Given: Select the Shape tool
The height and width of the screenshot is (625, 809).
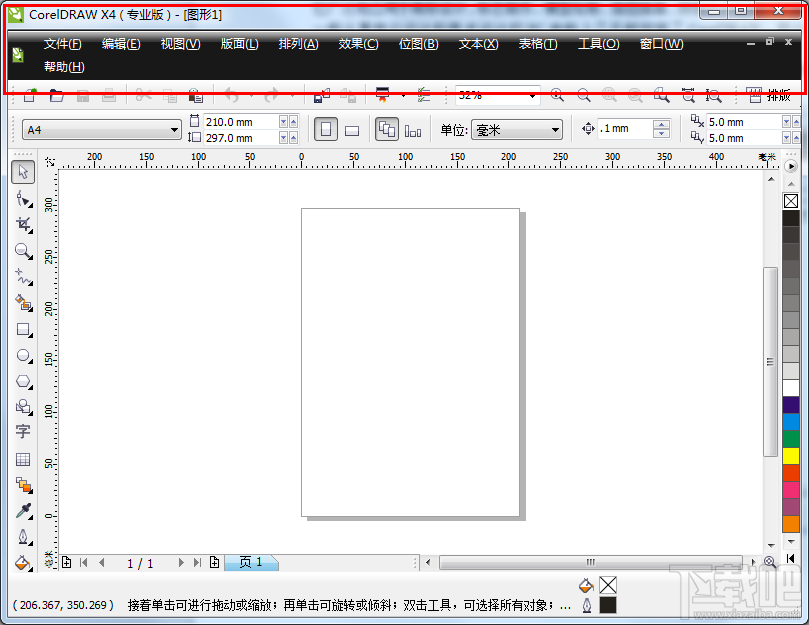Looking at the screenshot, I should (23, 198).
